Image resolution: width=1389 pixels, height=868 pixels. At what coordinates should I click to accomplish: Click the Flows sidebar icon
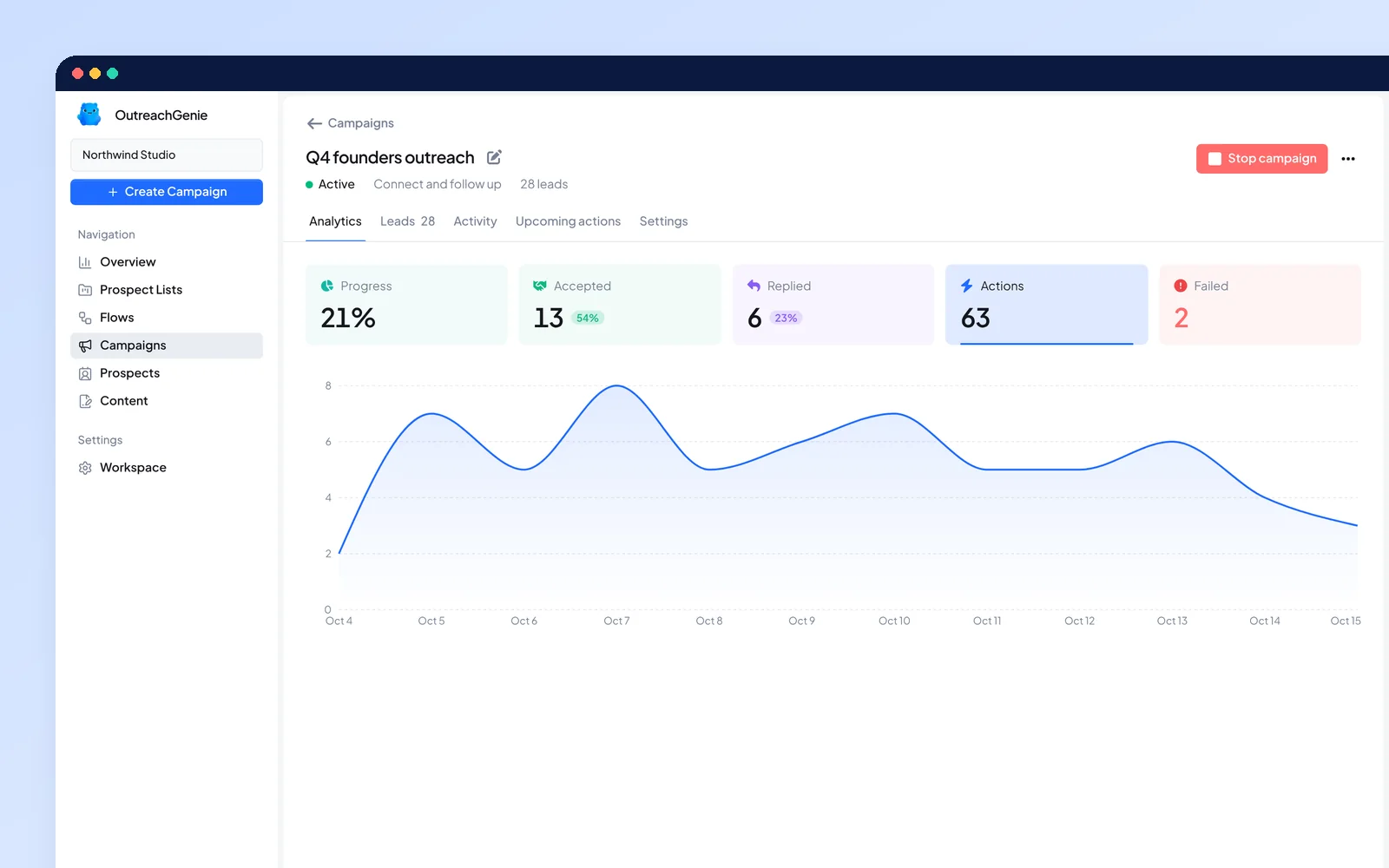[x=85, y=318]
